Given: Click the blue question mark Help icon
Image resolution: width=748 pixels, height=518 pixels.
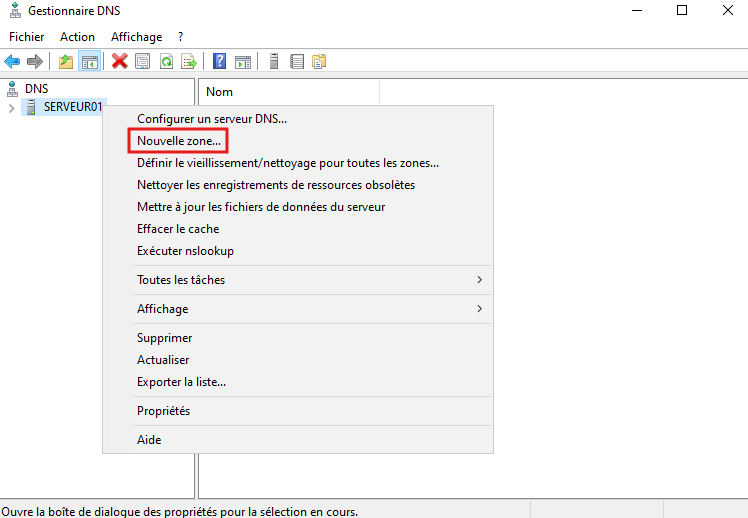Looking at the screenshot, I should tap(220, 62).
